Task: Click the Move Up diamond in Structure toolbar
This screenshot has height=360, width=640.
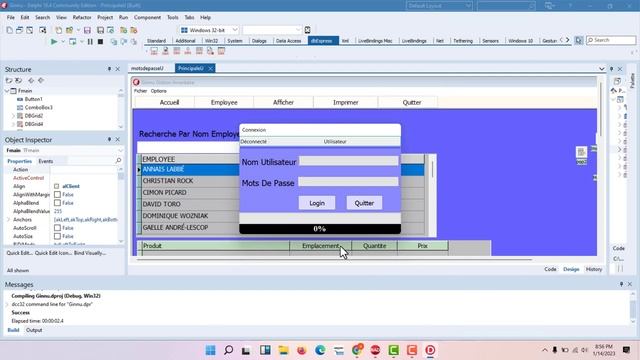Action: tap(31, 80)
